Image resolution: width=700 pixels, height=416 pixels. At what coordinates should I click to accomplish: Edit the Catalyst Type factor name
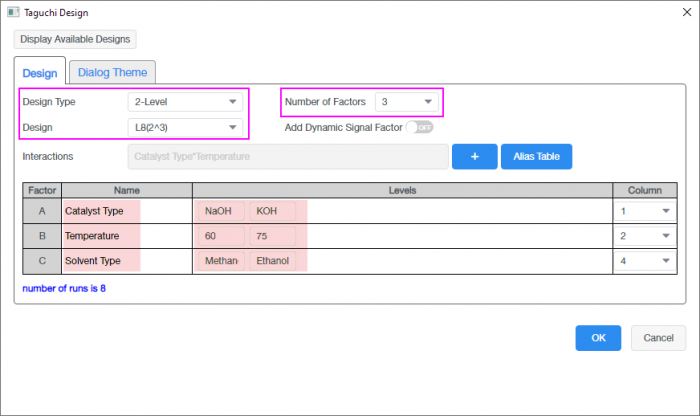(x=127, y=211)
